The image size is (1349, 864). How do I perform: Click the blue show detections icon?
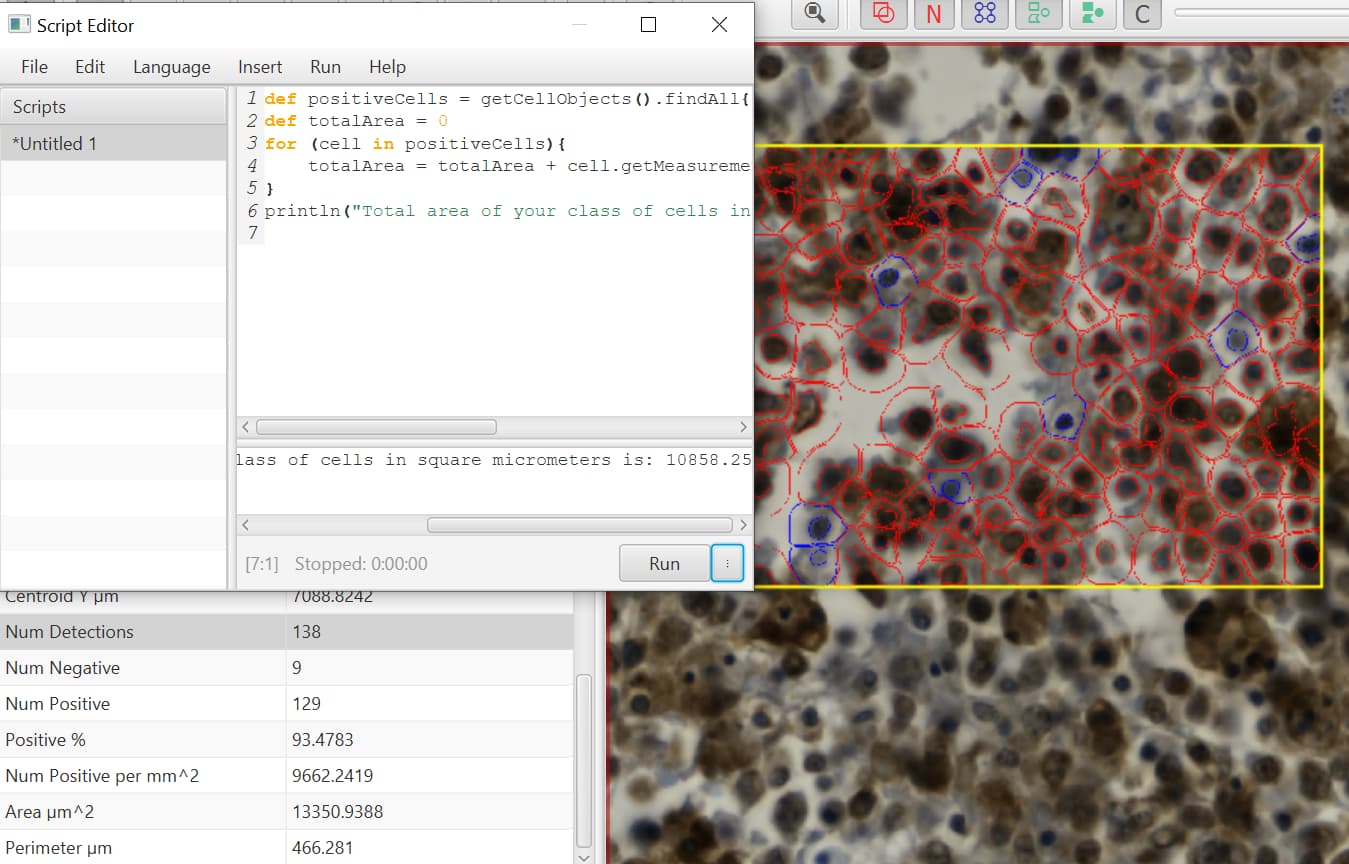pos(984,14)
